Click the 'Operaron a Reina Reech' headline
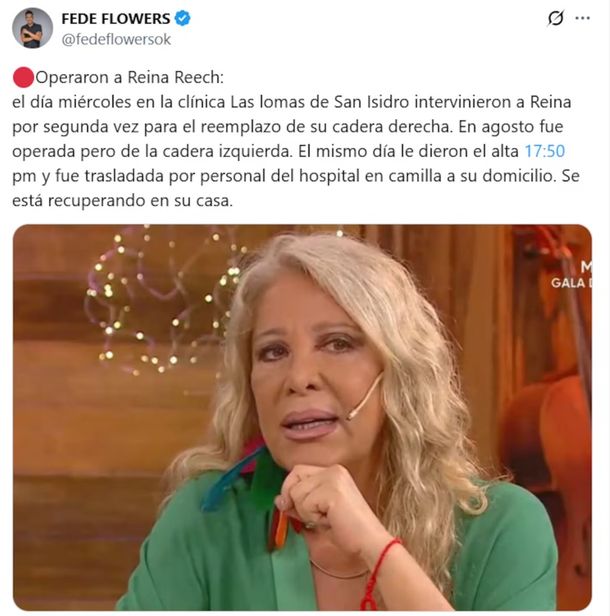This screenshot has height=616, width=610. point(129,77)
